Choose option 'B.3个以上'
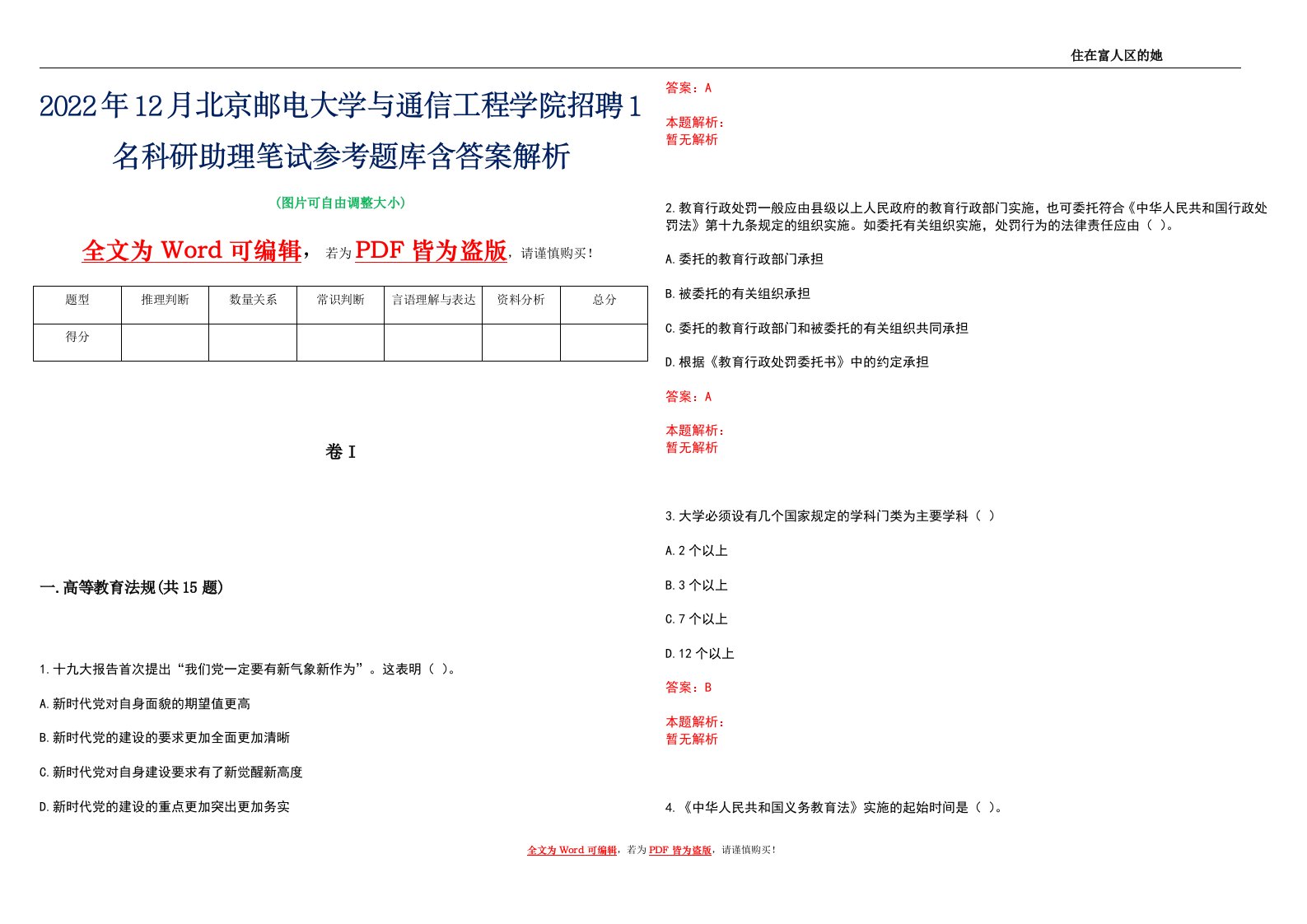 (x=697, y=586)
